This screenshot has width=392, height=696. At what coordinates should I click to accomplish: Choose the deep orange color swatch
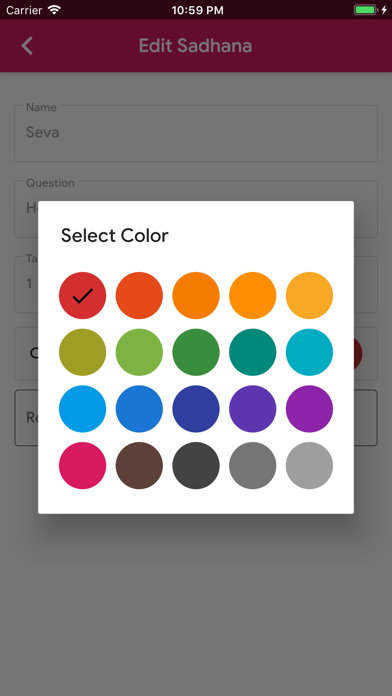(139, 296)
